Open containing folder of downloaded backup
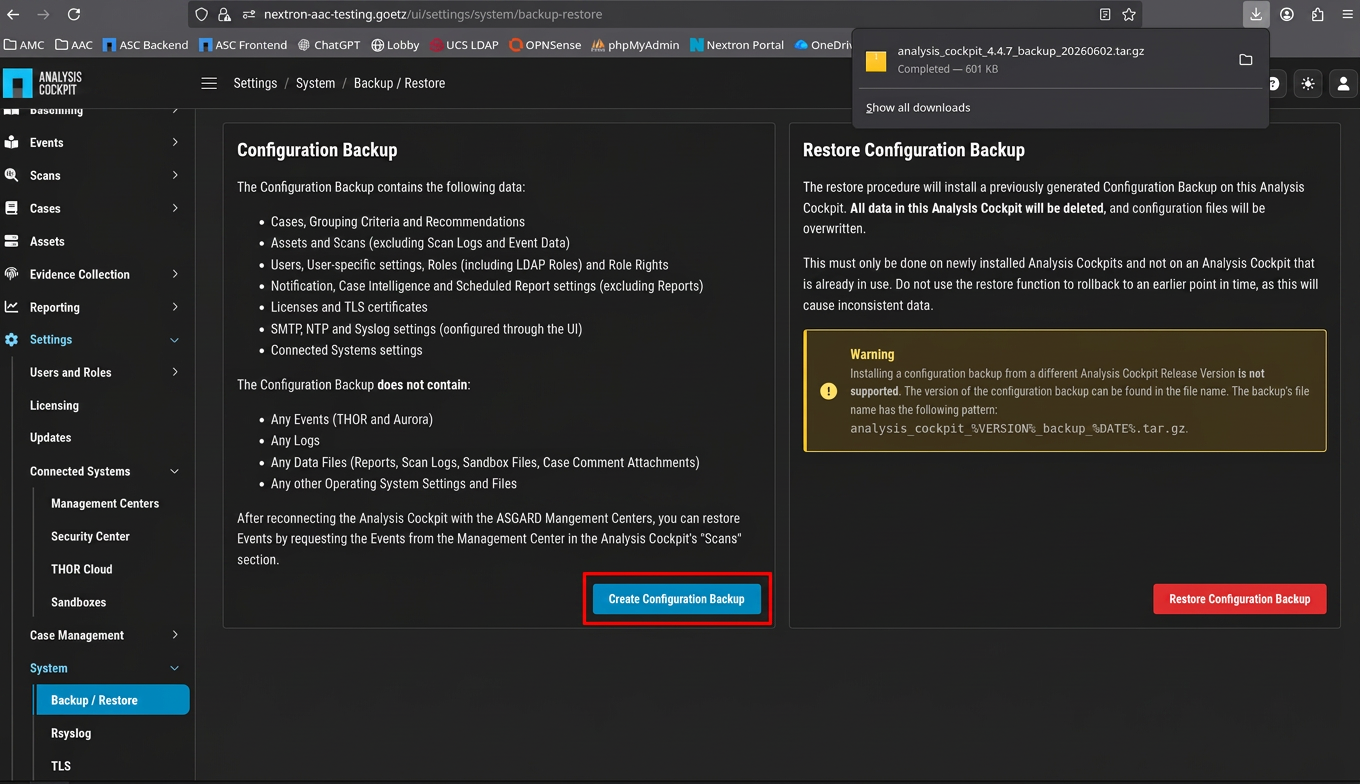The width and height of the screenshot is (1360, 784). tap(1245, 60)
